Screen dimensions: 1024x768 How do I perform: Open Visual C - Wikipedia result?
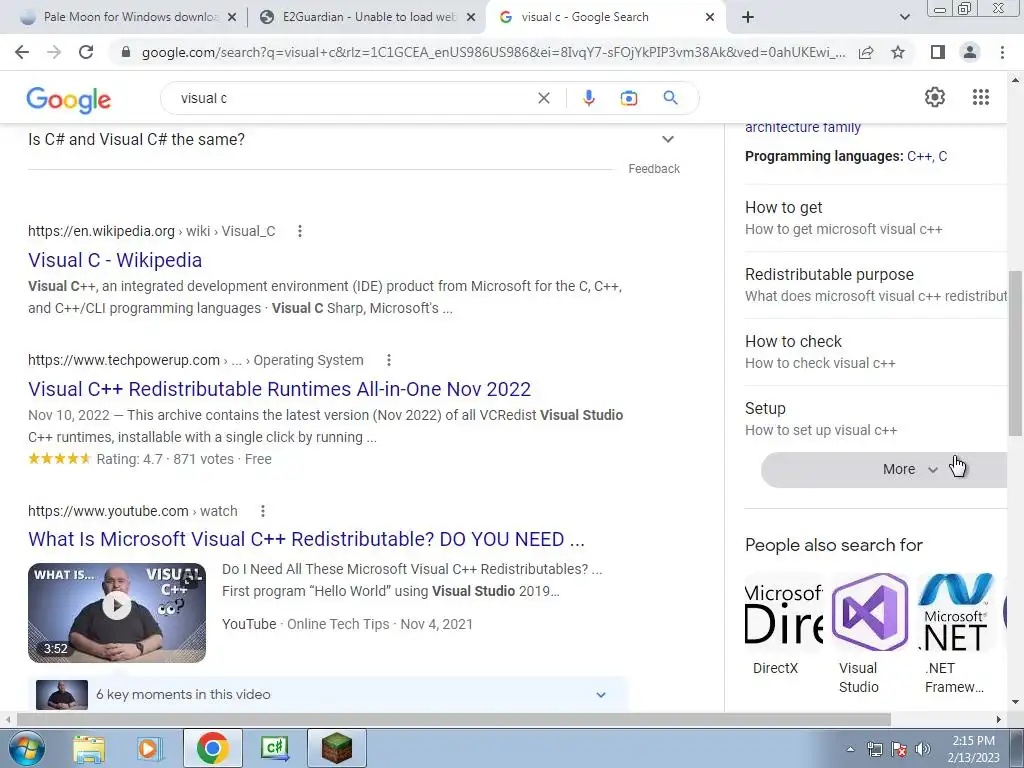point(115,260)
